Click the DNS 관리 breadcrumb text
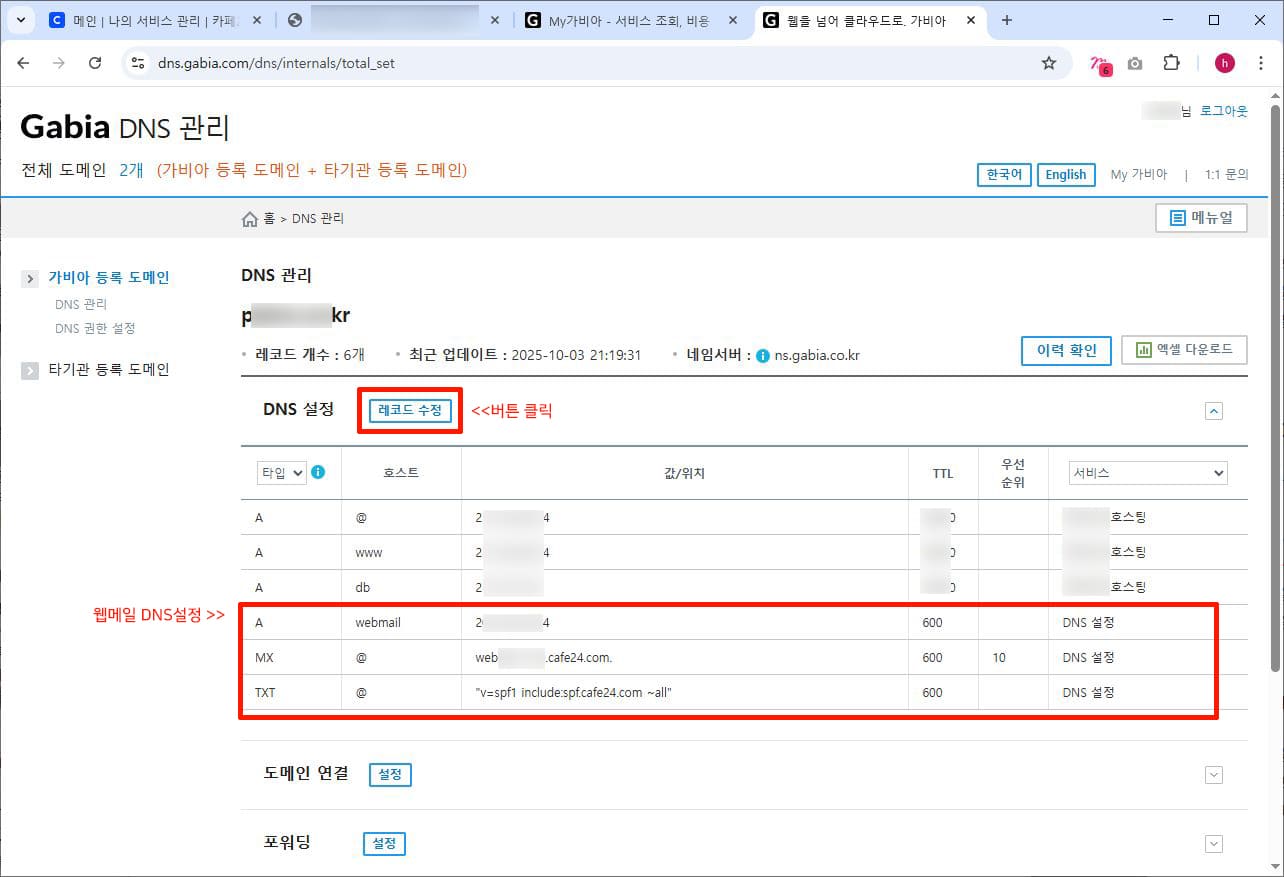1284x877 pixels. (318, 218)
